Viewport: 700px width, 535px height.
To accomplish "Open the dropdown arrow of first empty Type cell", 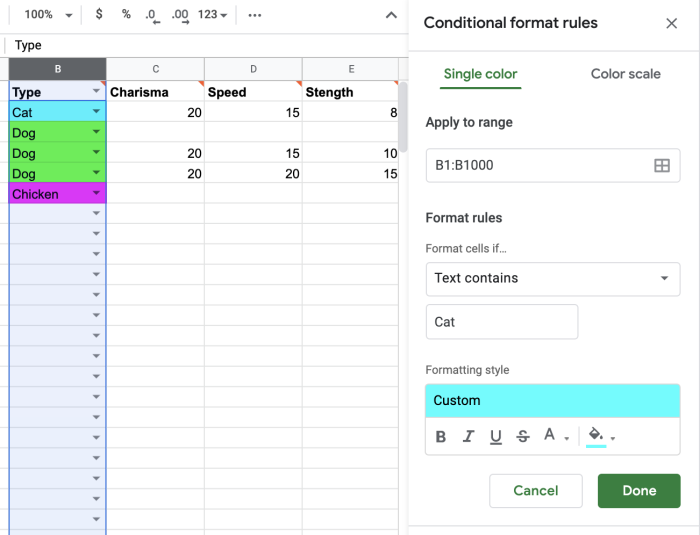I will (x=96, y=213).
